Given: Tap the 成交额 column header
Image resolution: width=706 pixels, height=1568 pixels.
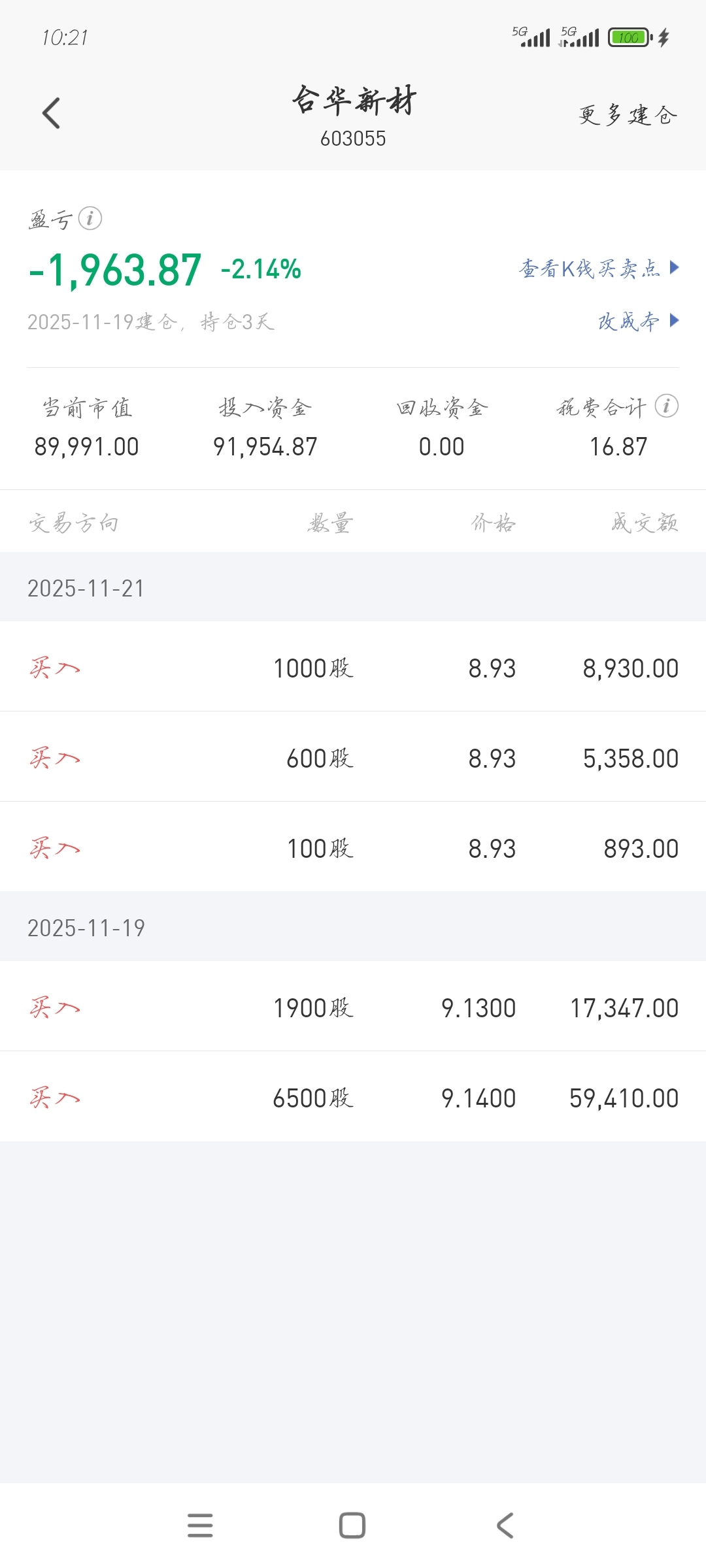Looking at the screenshot, I should coord(645,523).
